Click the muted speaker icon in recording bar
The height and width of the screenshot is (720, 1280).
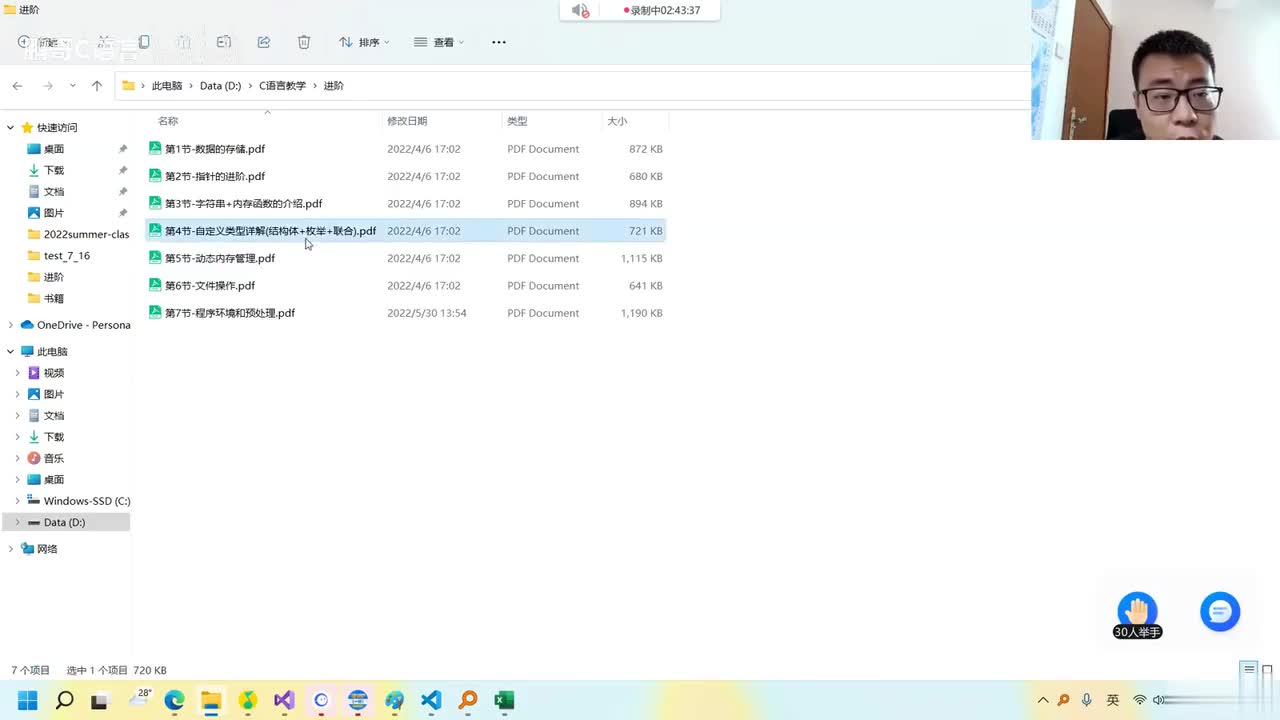click(x=580, y=10)
